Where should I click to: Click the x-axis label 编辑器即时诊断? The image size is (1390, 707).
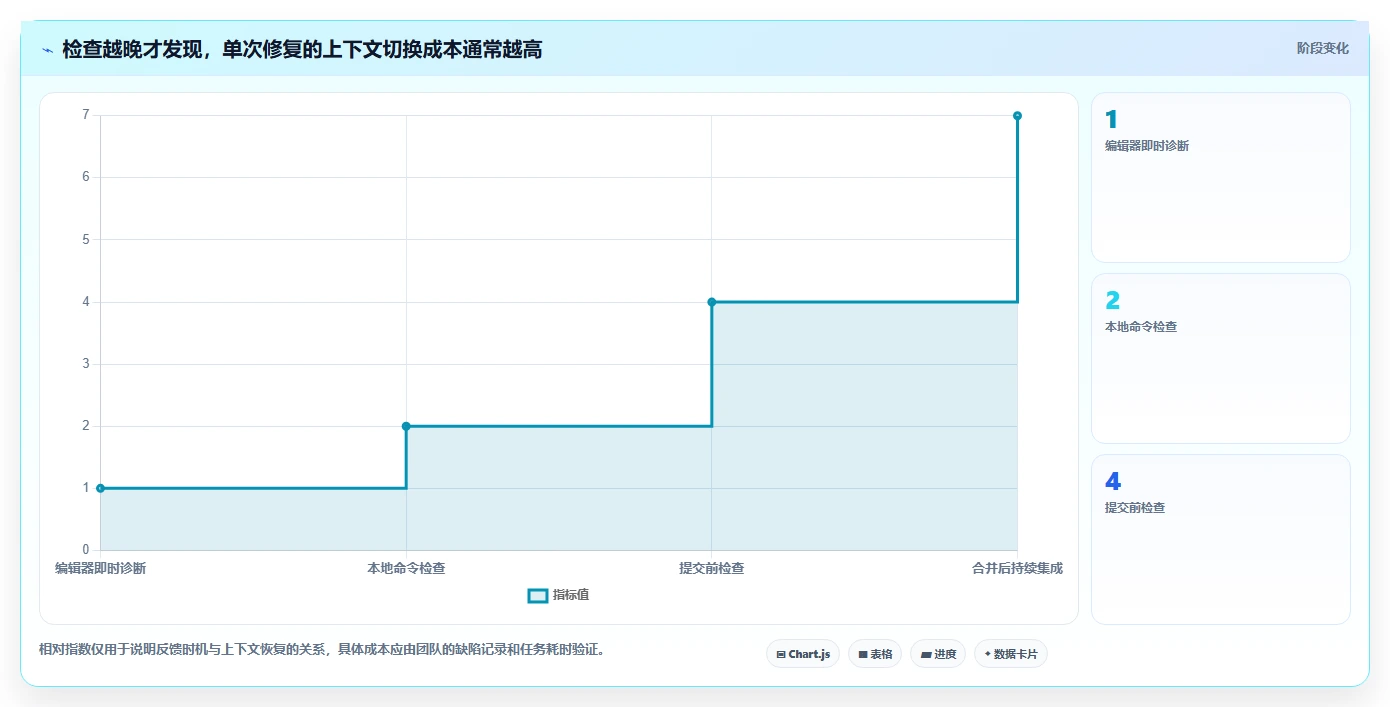100,569
